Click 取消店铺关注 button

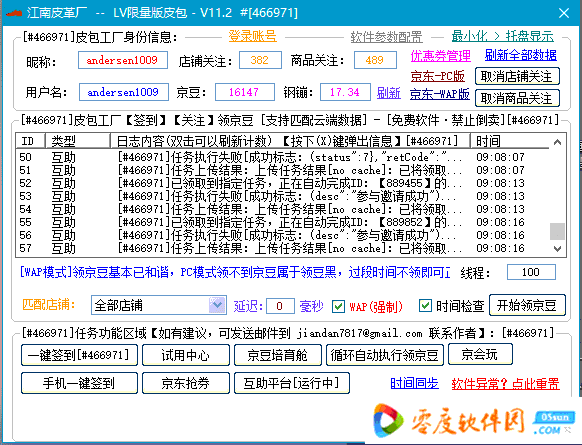coord(517,76)
